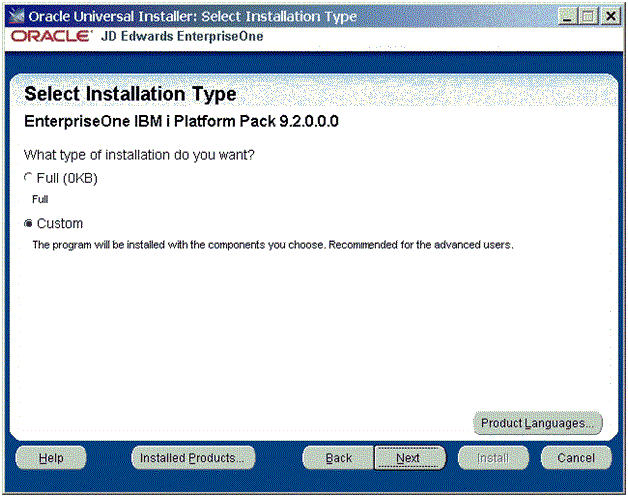Click 'JD Edwards EnterpriseOne' header text
The image size is (628, 497).
182,36
